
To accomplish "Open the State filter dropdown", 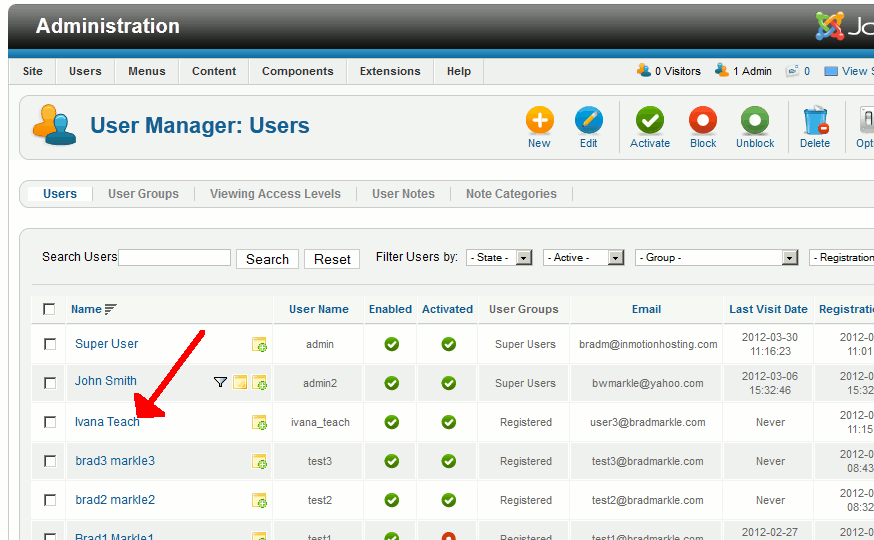I will [x=500, y=258].
